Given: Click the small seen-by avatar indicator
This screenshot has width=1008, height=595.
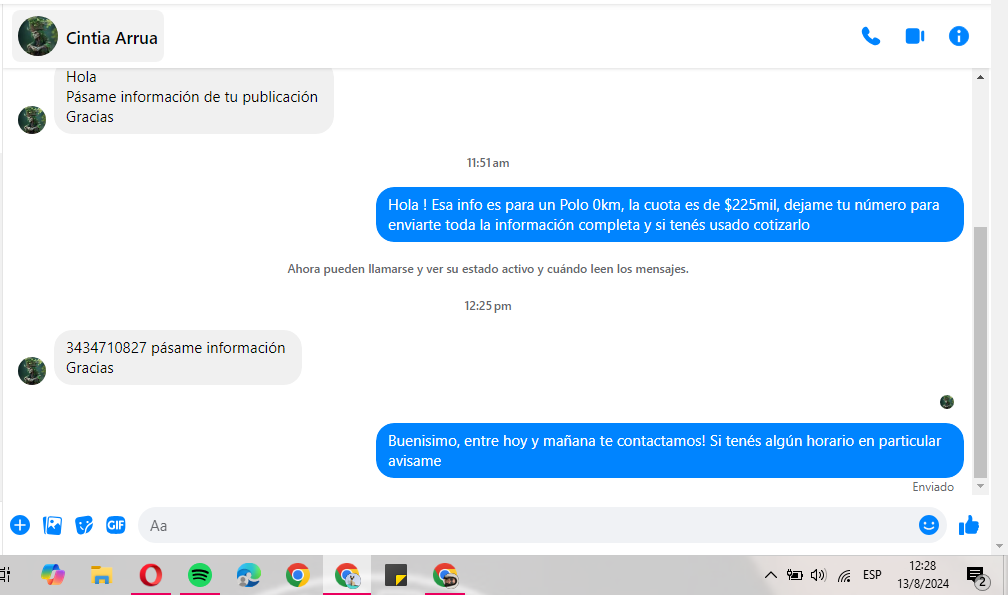Looking at the screenshot, I should click(947, 402).
